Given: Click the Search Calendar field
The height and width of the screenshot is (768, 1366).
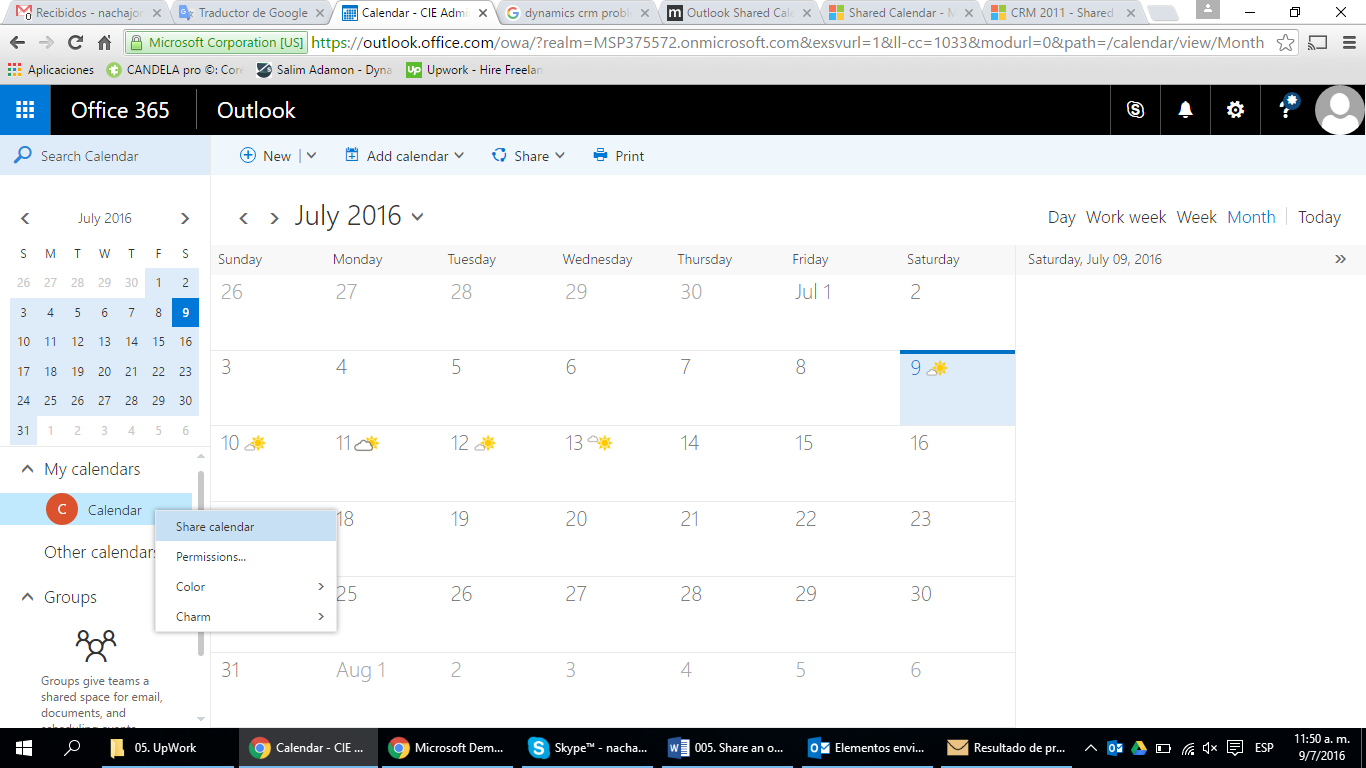Looking at the screenshot, I should tap(105, 156).
